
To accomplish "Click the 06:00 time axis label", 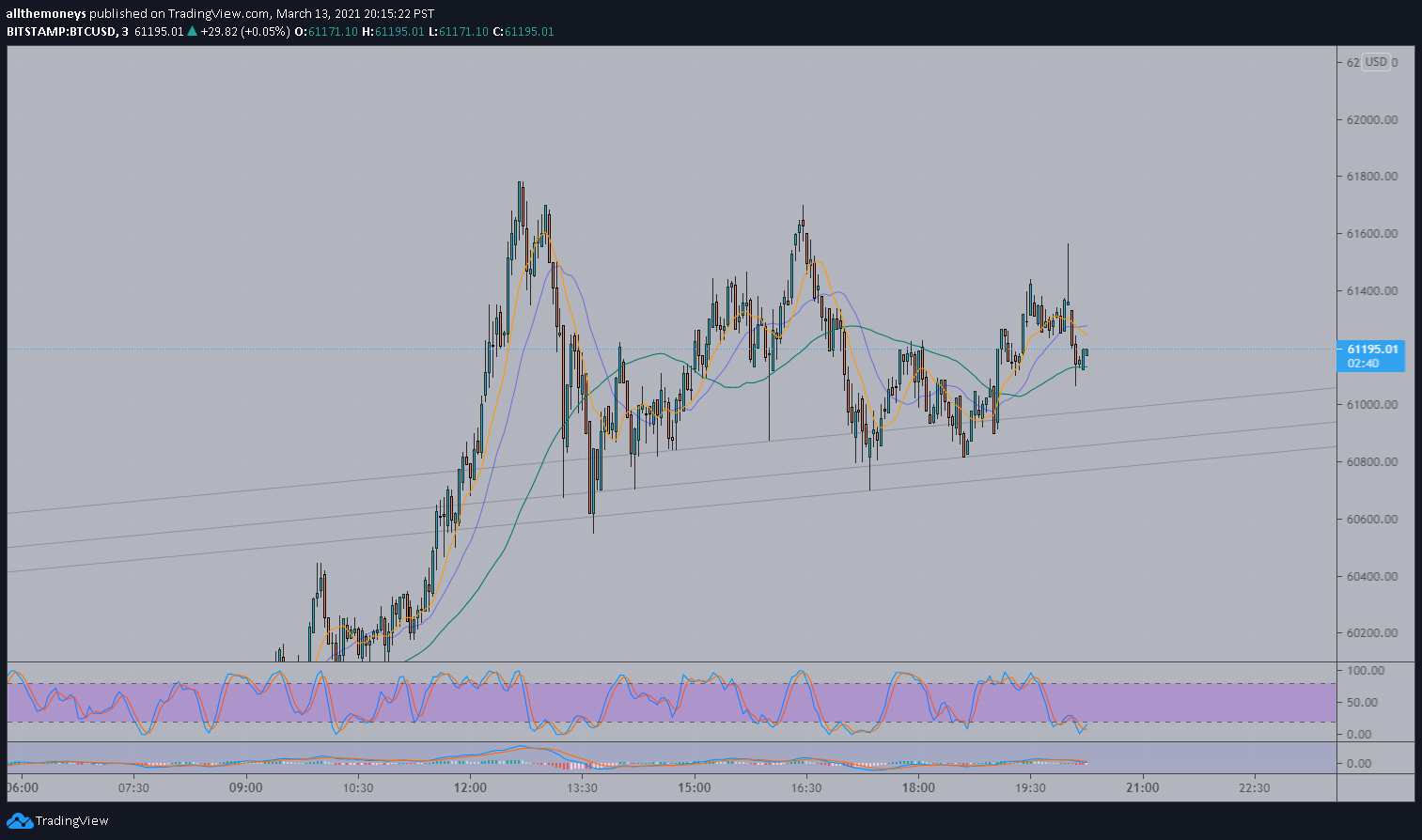I will click(23, 787).
